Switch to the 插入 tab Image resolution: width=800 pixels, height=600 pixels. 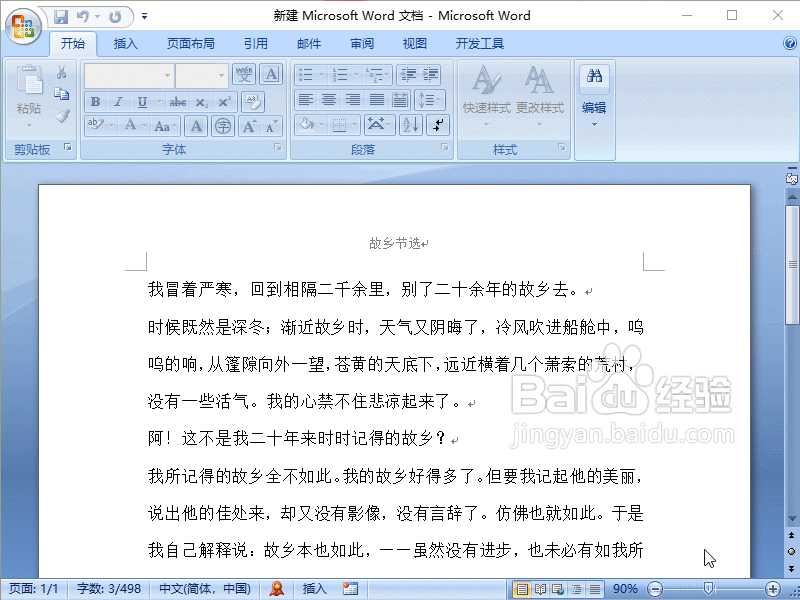point(126,44)
